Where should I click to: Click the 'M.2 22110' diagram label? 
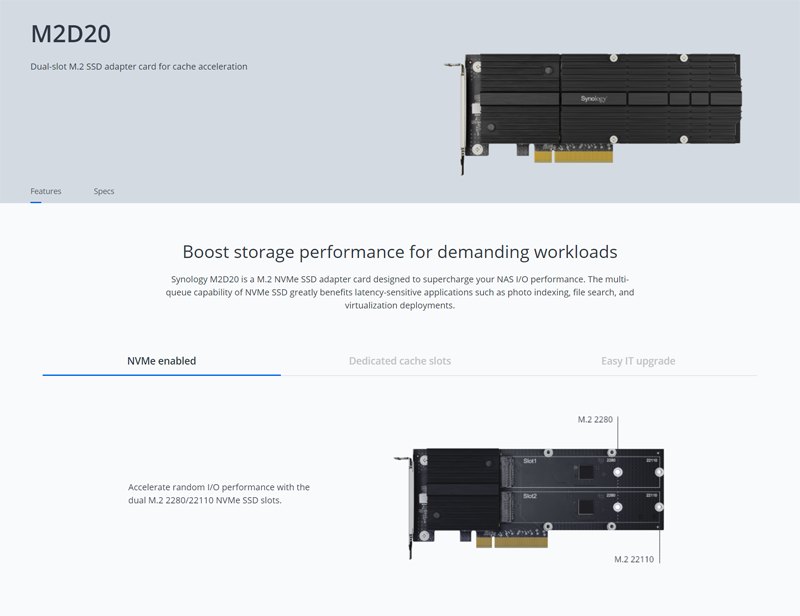click(634, 559)
